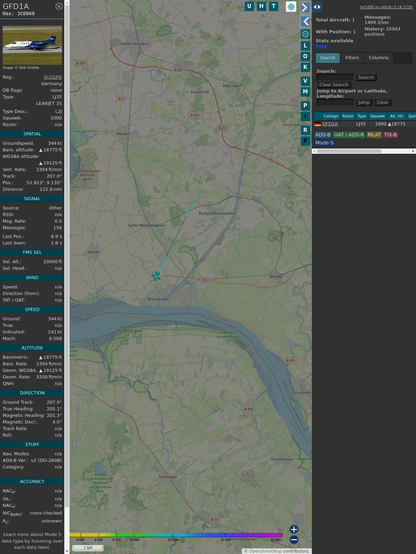
Task: Click the SIGNAL section header
Action: [32, 199]
